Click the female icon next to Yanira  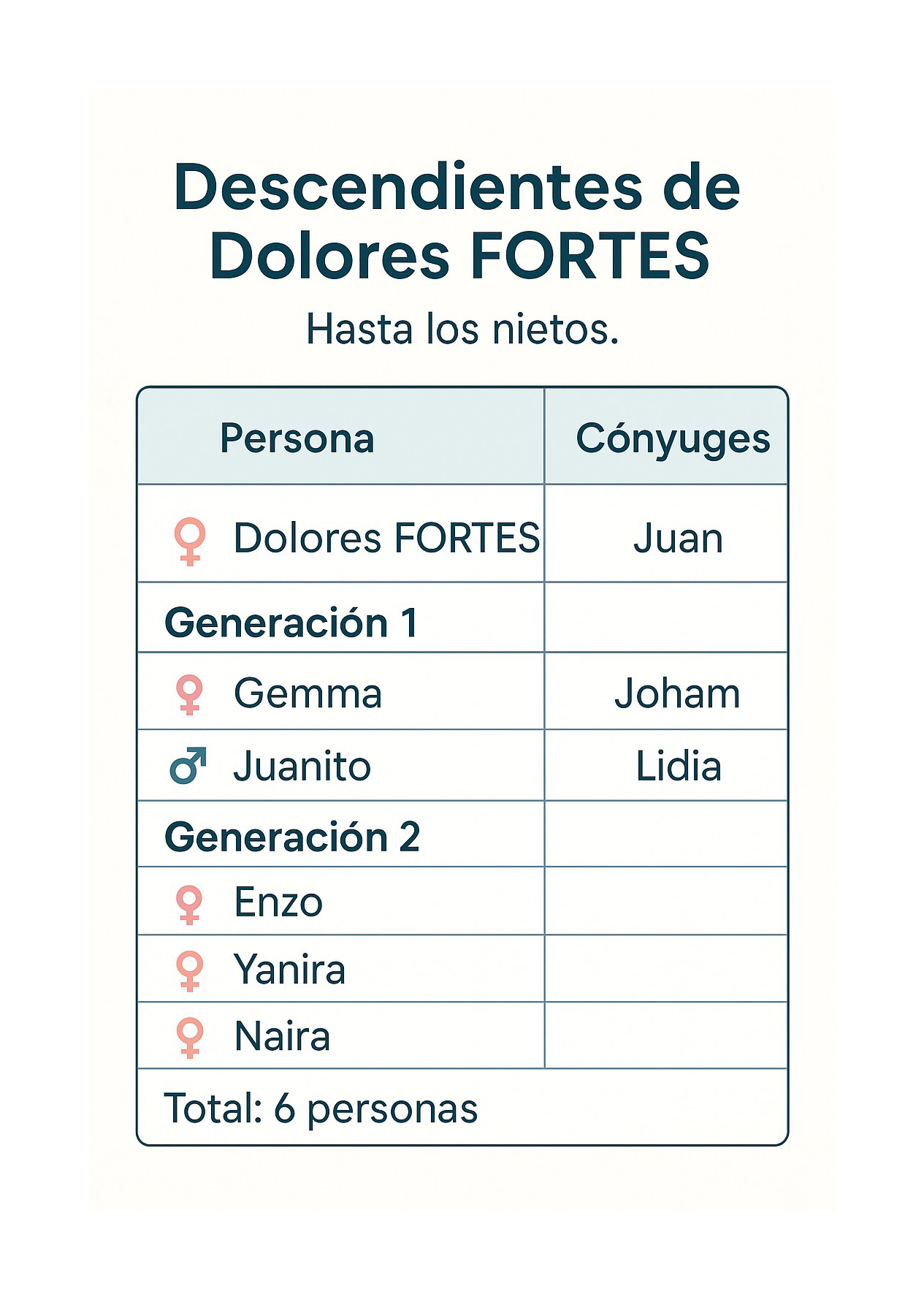(189, 970)
